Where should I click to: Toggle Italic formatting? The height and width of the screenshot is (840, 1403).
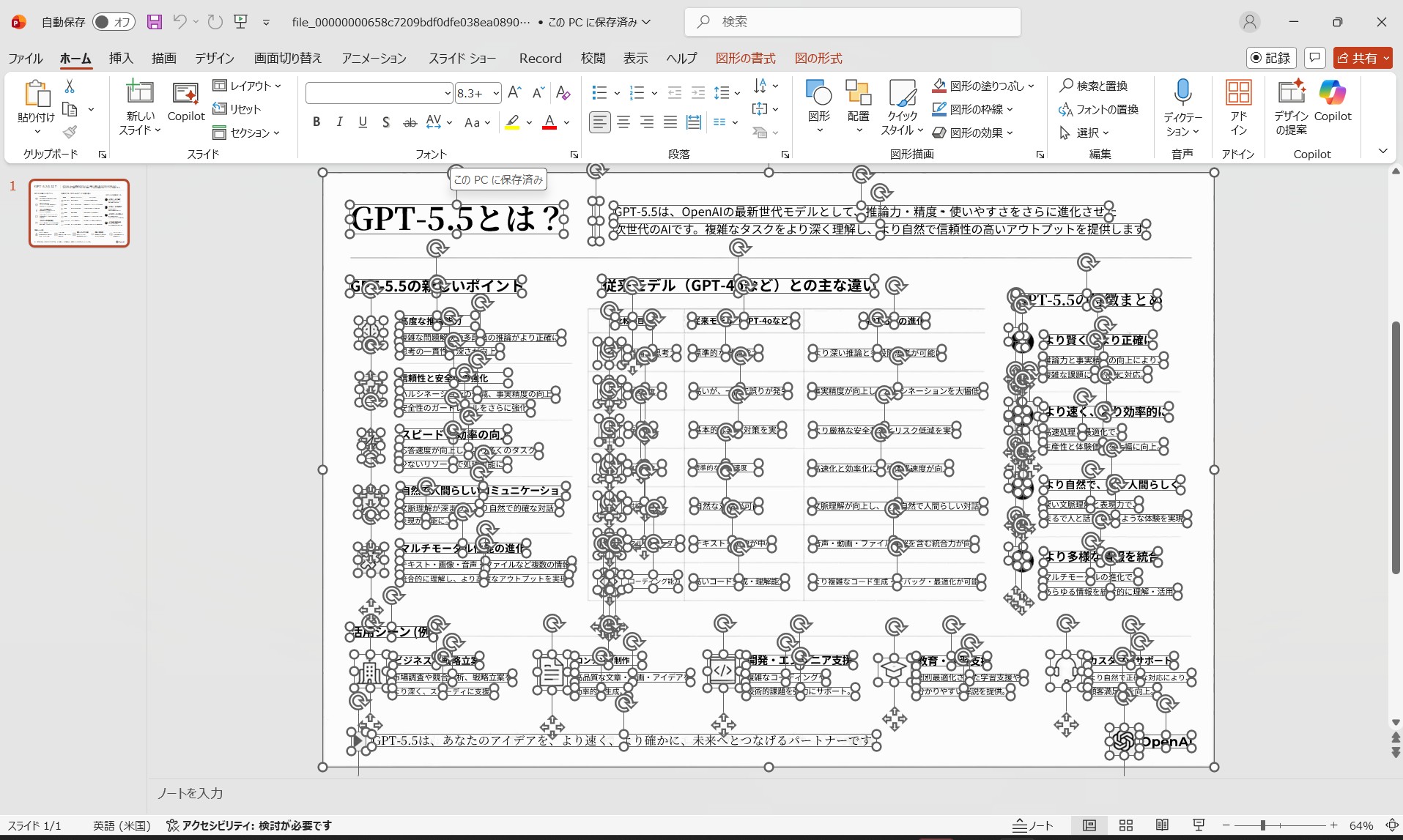[339, 122]
